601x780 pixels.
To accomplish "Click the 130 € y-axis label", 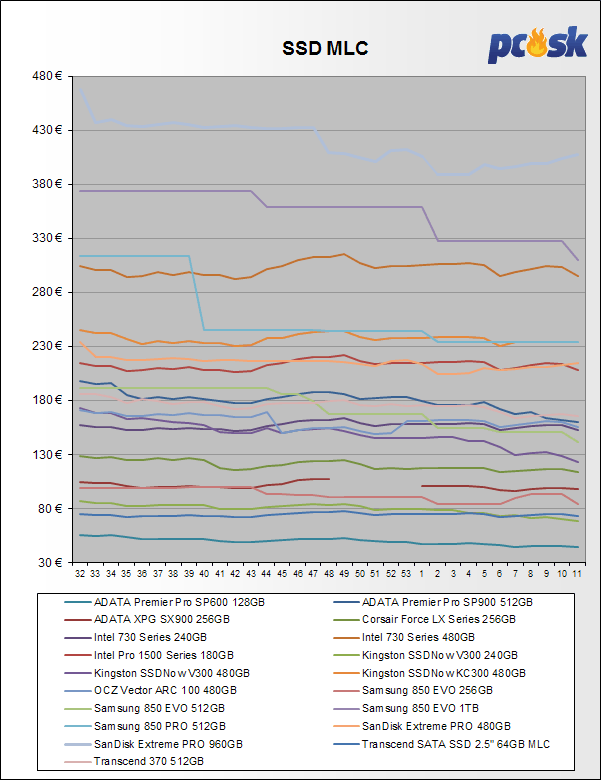I will [47, 454].
